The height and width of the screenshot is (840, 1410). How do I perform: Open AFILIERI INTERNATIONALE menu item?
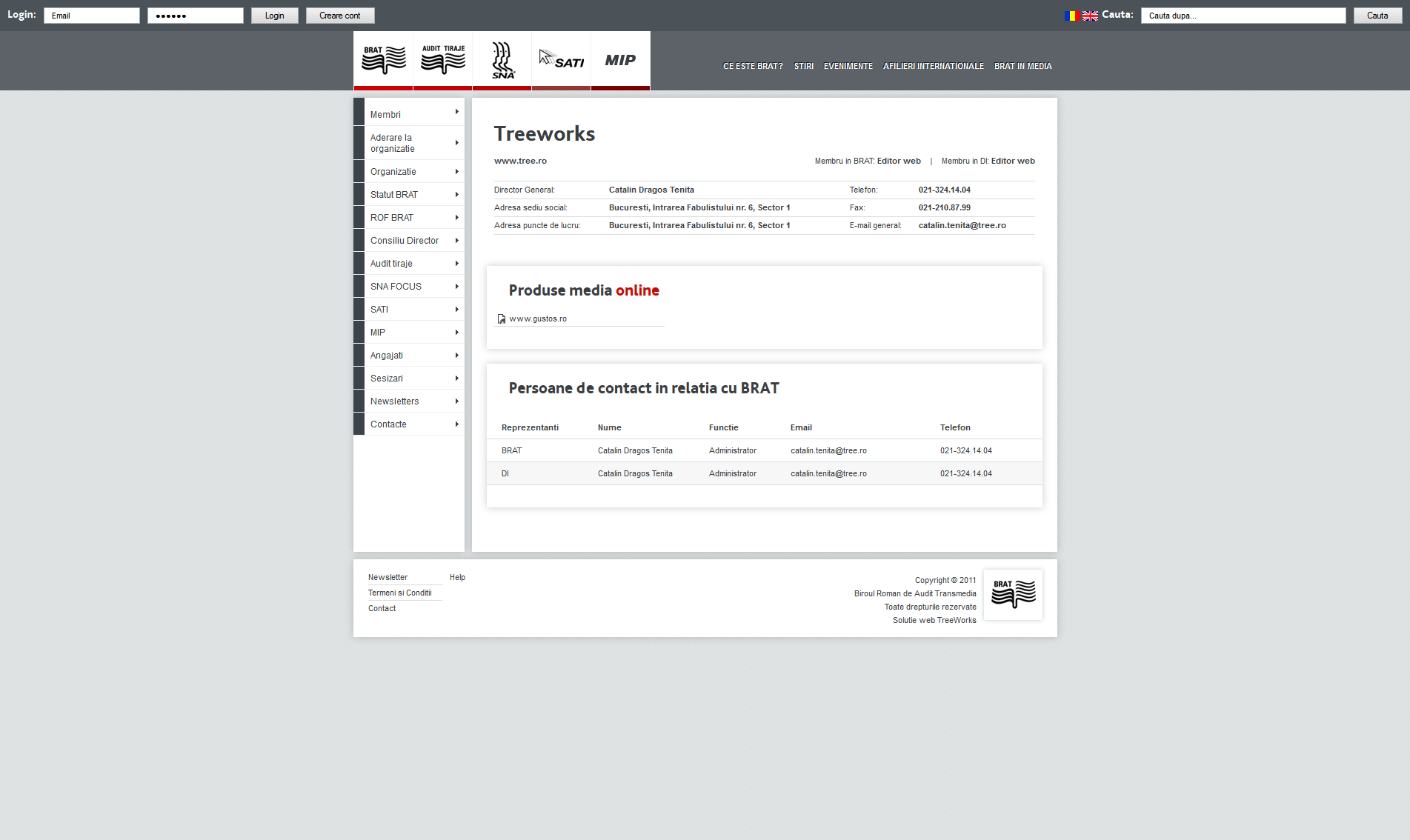point(934,66)
